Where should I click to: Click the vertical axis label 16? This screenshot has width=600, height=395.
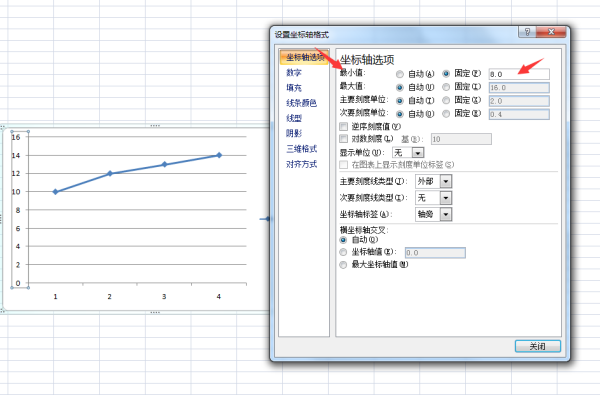[x=16, y=137]
